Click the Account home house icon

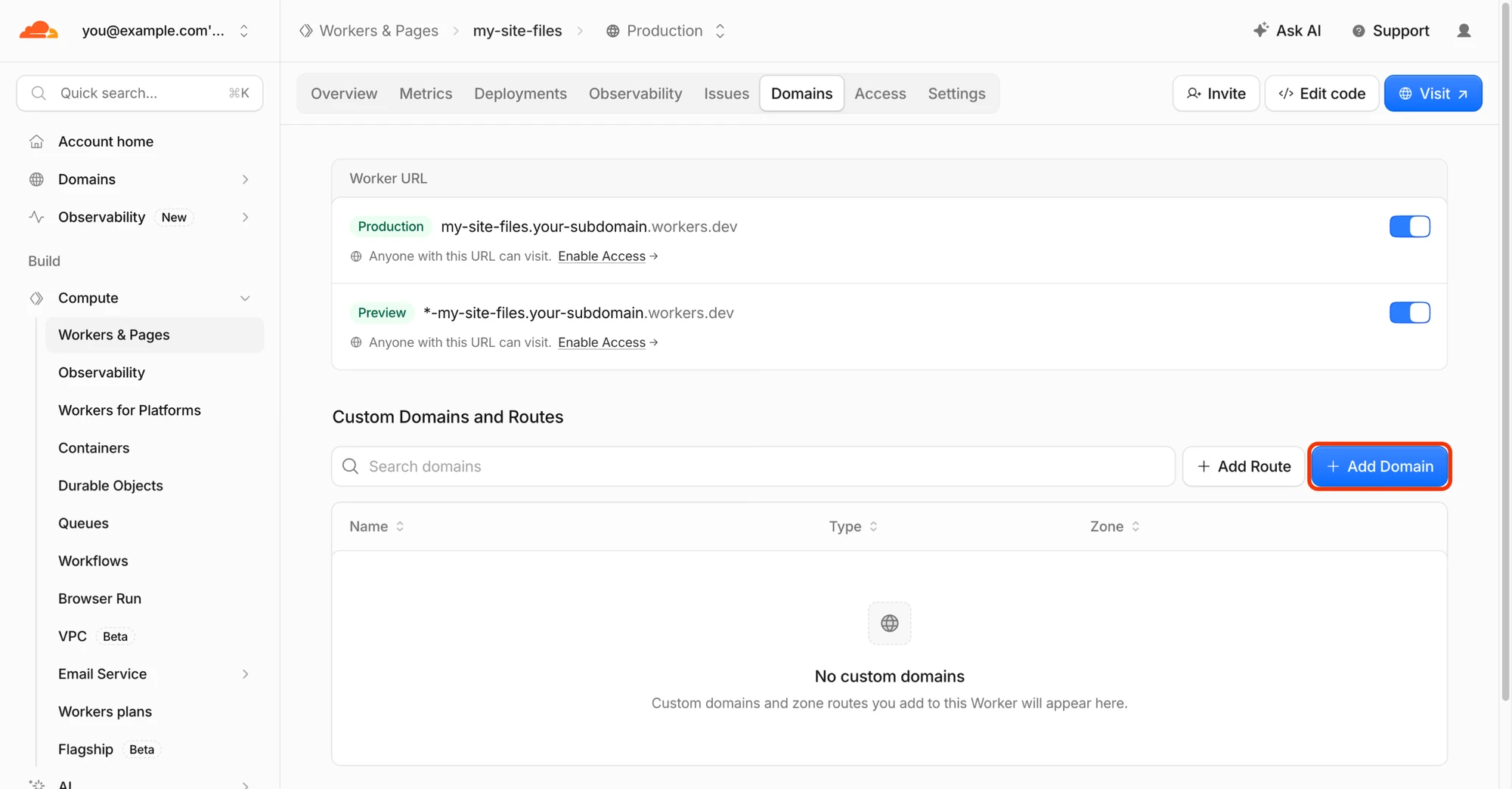[x=36, y=141]
